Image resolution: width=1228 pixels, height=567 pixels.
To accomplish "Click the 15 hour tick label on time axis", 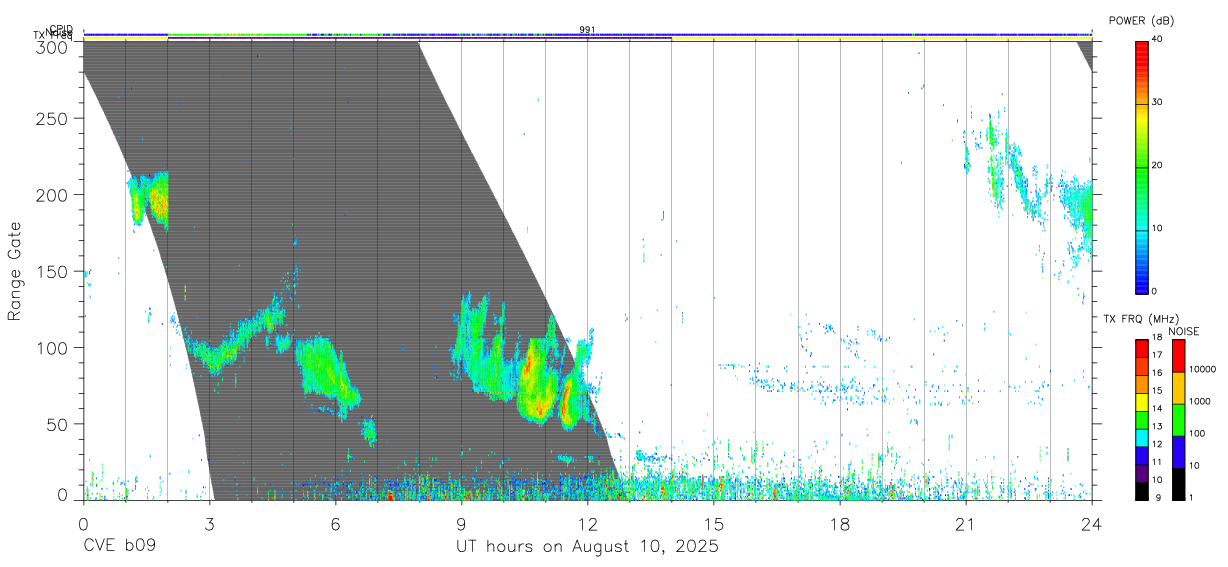I will pyautogui.click(x=713, y=525).
